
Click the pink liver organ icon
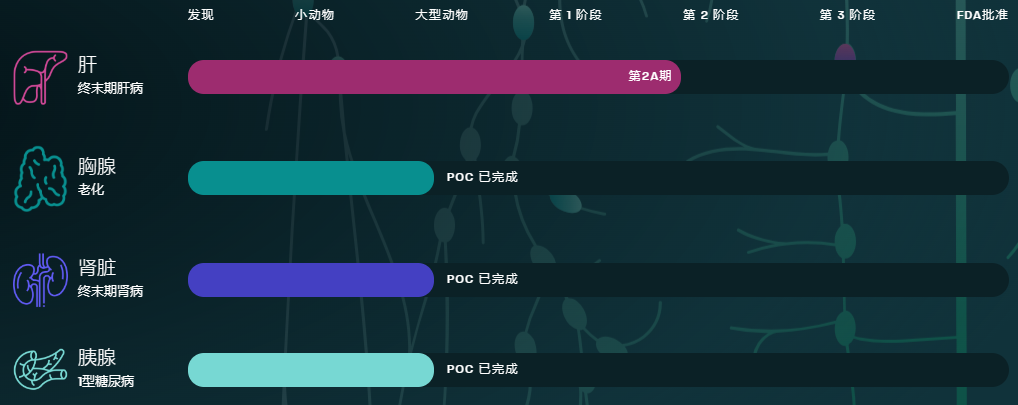point(40,77)
